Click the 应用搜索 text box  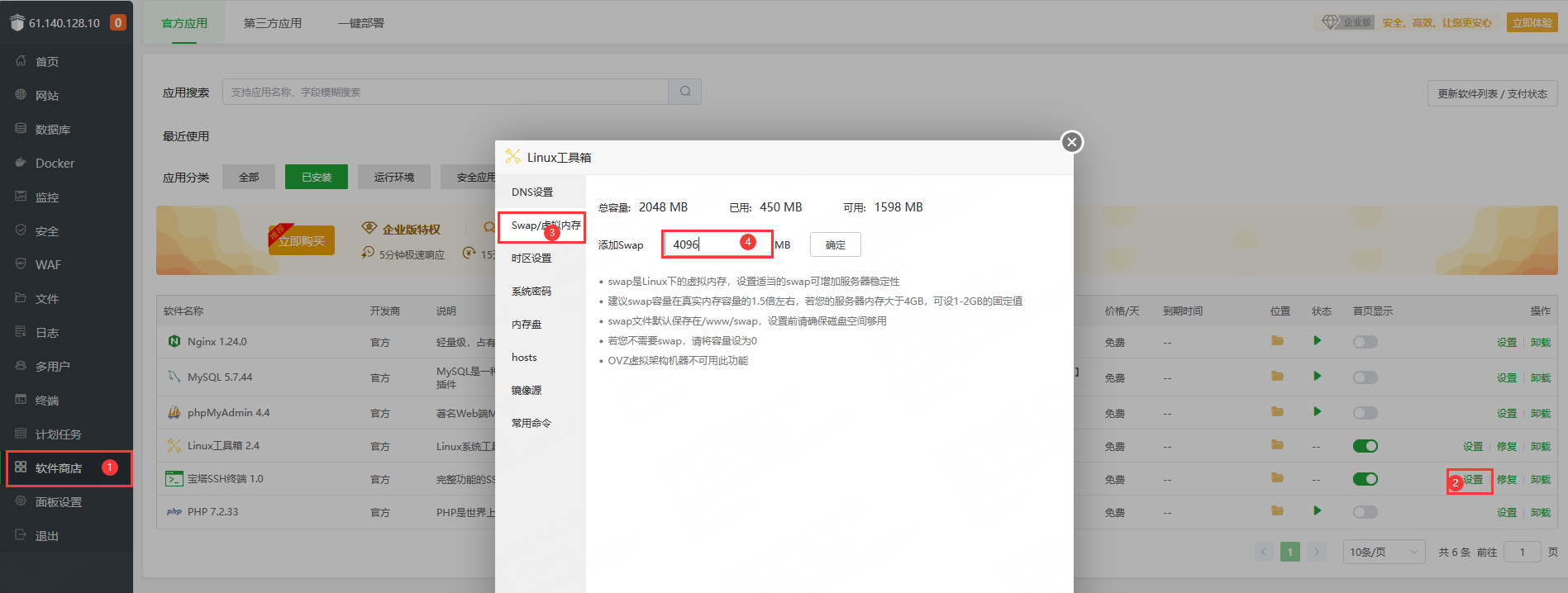point(446,92)
